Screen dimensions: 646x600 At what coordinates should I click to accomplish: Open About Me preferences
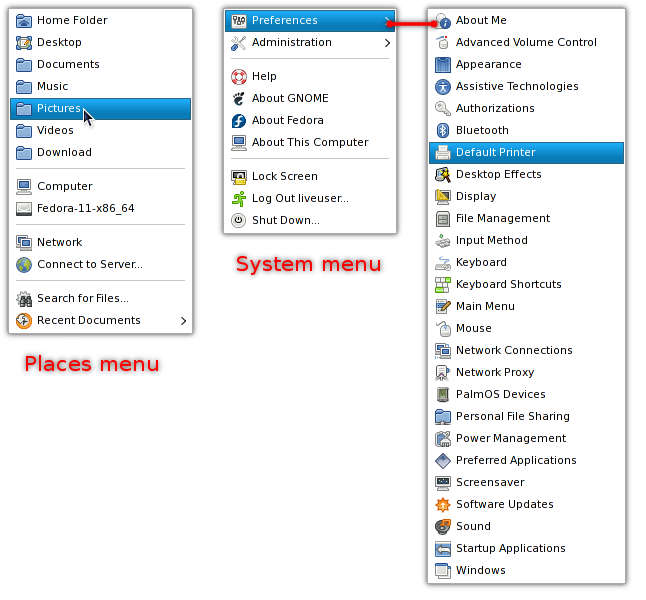click(527, 21)
